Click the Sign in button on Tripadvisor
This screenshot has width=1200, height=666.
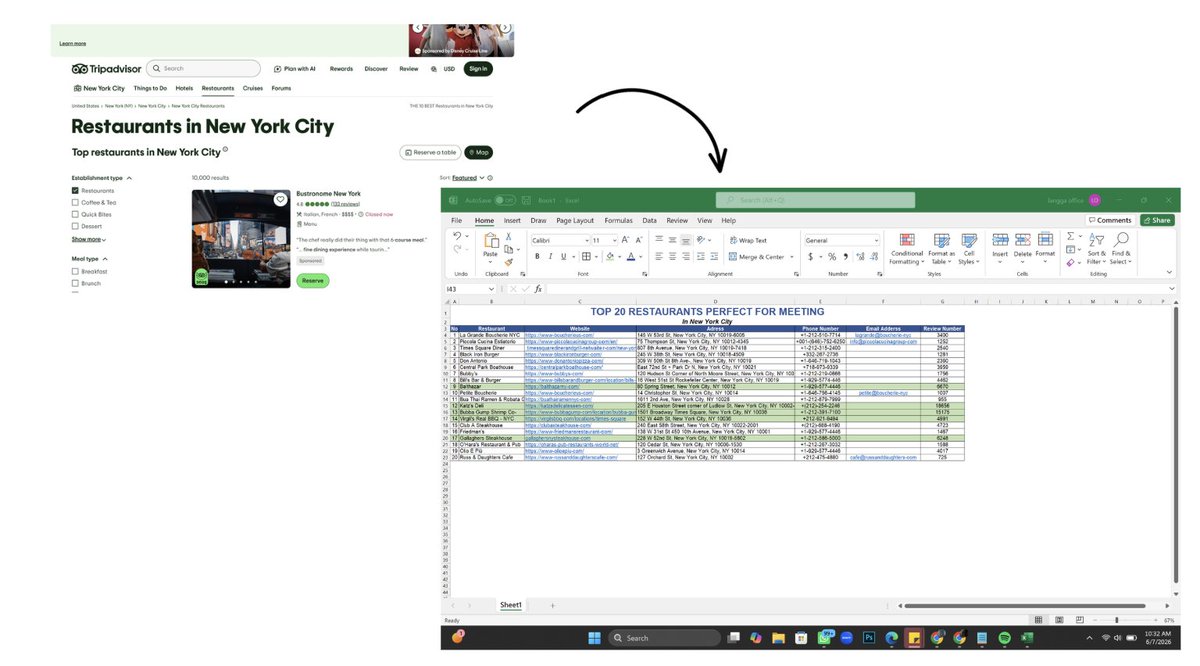(x=478, y=69)
